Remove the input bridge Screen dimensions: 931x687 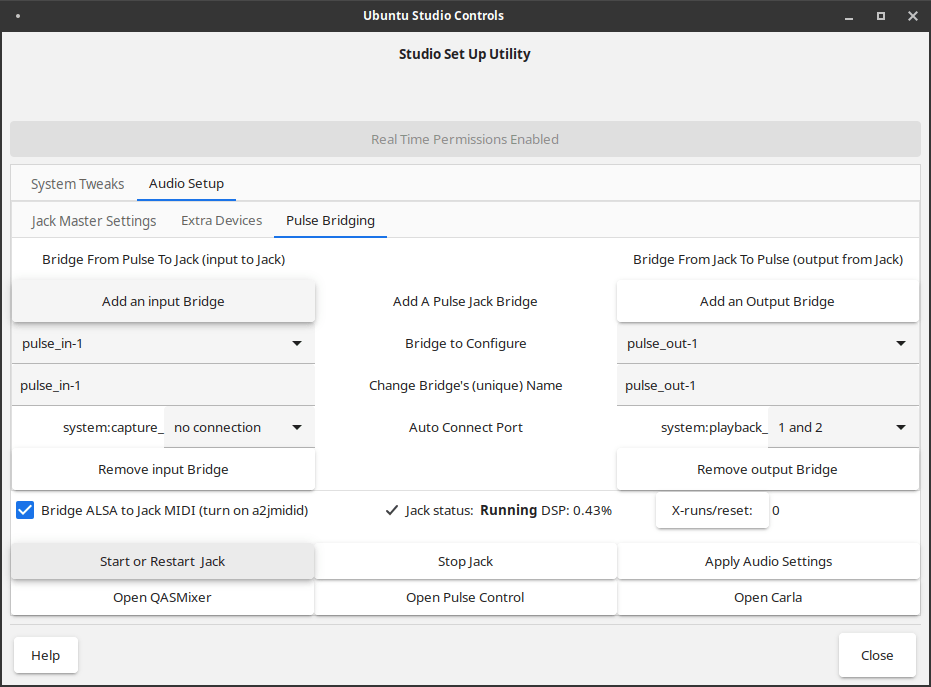[x=163, y=469]
